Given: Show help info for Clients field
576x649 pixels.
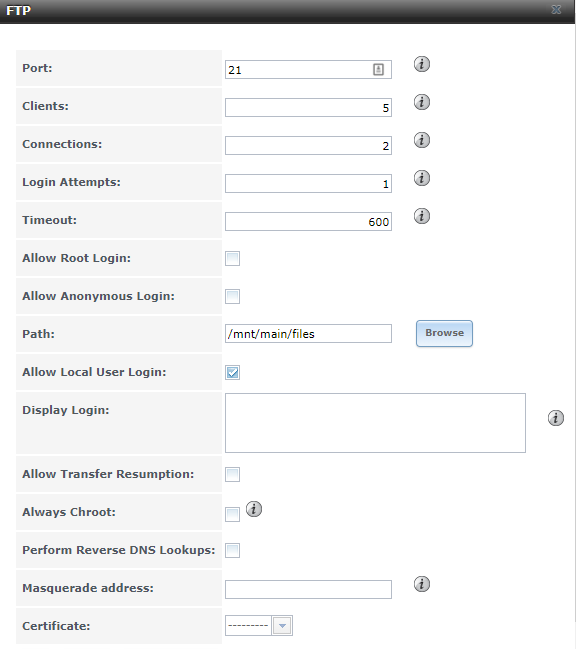Looking at the screenshot, I should [x=422, y=102].
